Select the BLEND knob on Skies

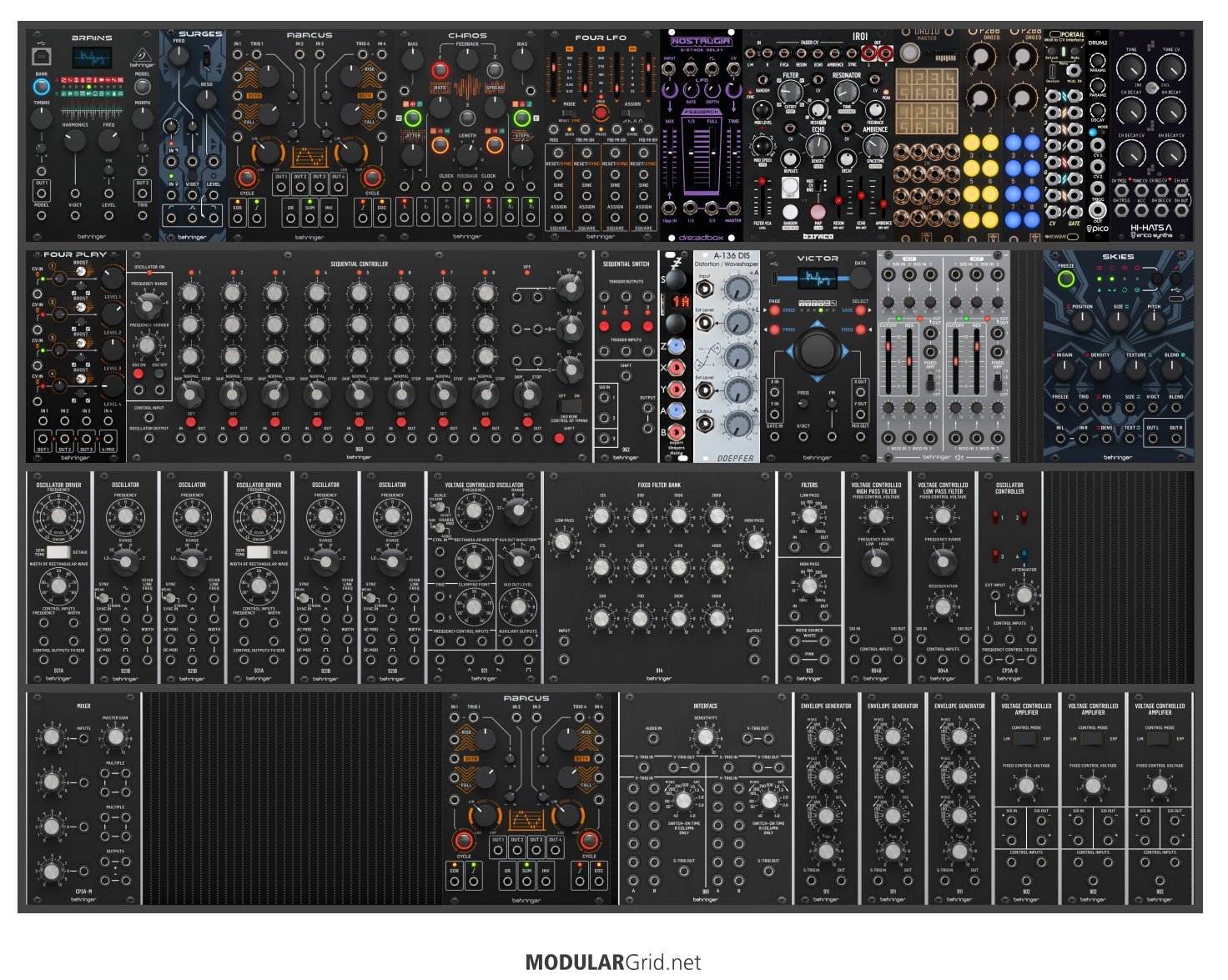(1172, 369)
